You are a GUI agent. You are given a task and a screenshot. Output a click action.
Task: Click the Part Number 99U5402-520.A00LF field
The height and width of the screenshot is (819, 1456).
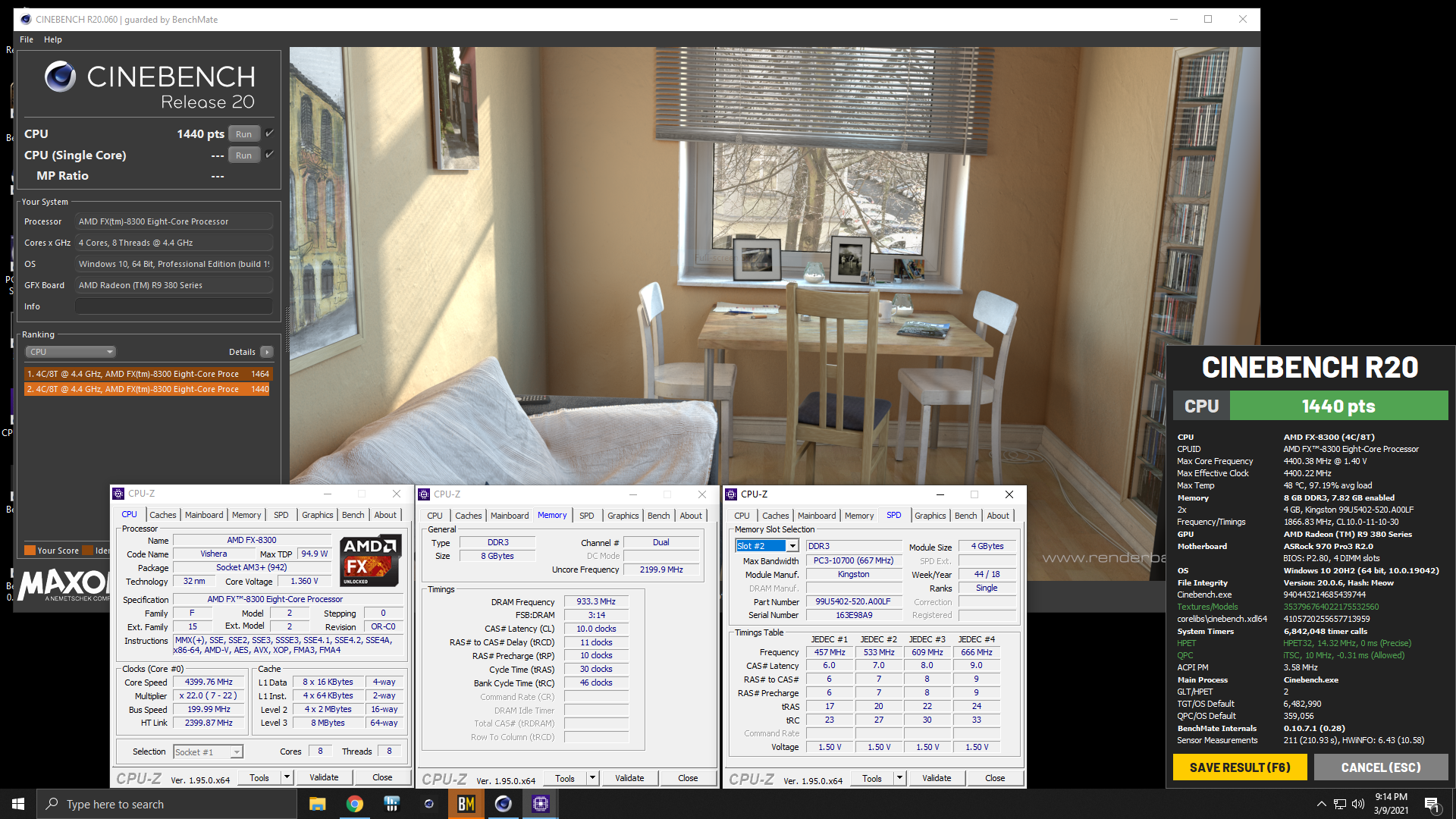point(853,601)
